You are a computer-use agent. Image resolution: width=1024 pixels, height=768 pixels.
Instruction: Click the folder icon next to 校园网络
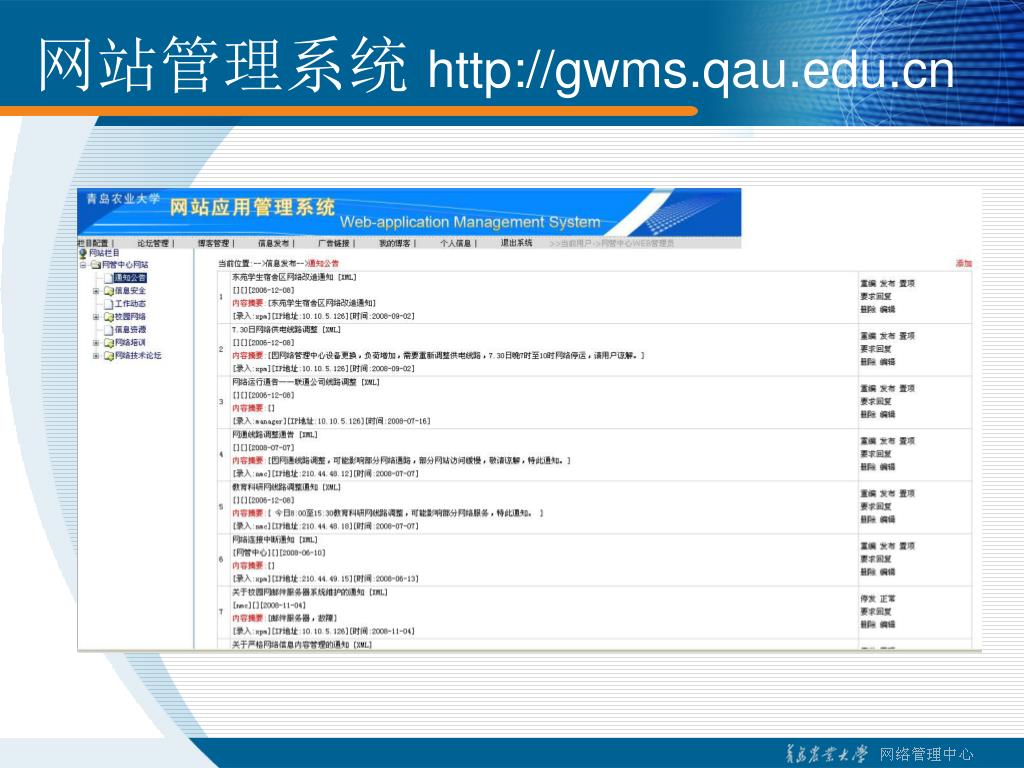[109, 317]
